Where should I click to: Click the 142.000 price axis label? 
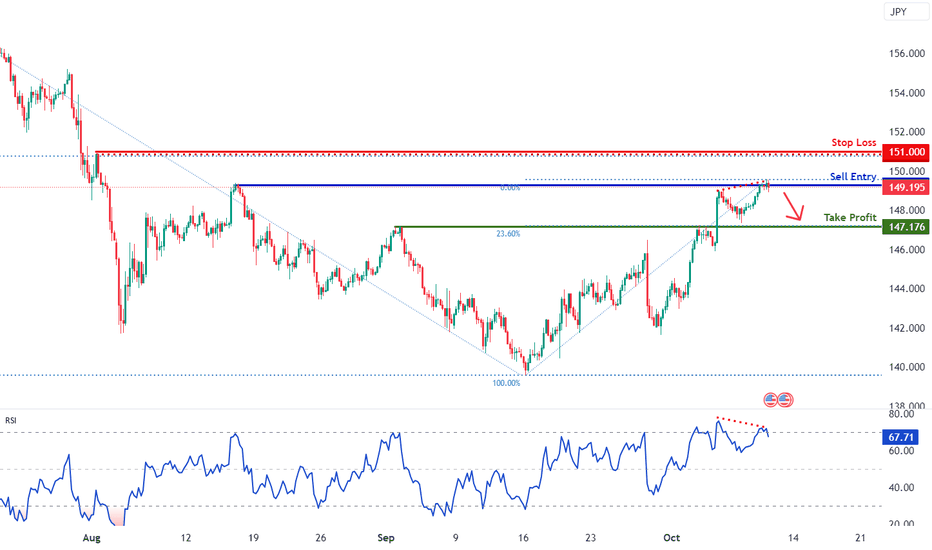pyautogui.click(x=906, y=328)
